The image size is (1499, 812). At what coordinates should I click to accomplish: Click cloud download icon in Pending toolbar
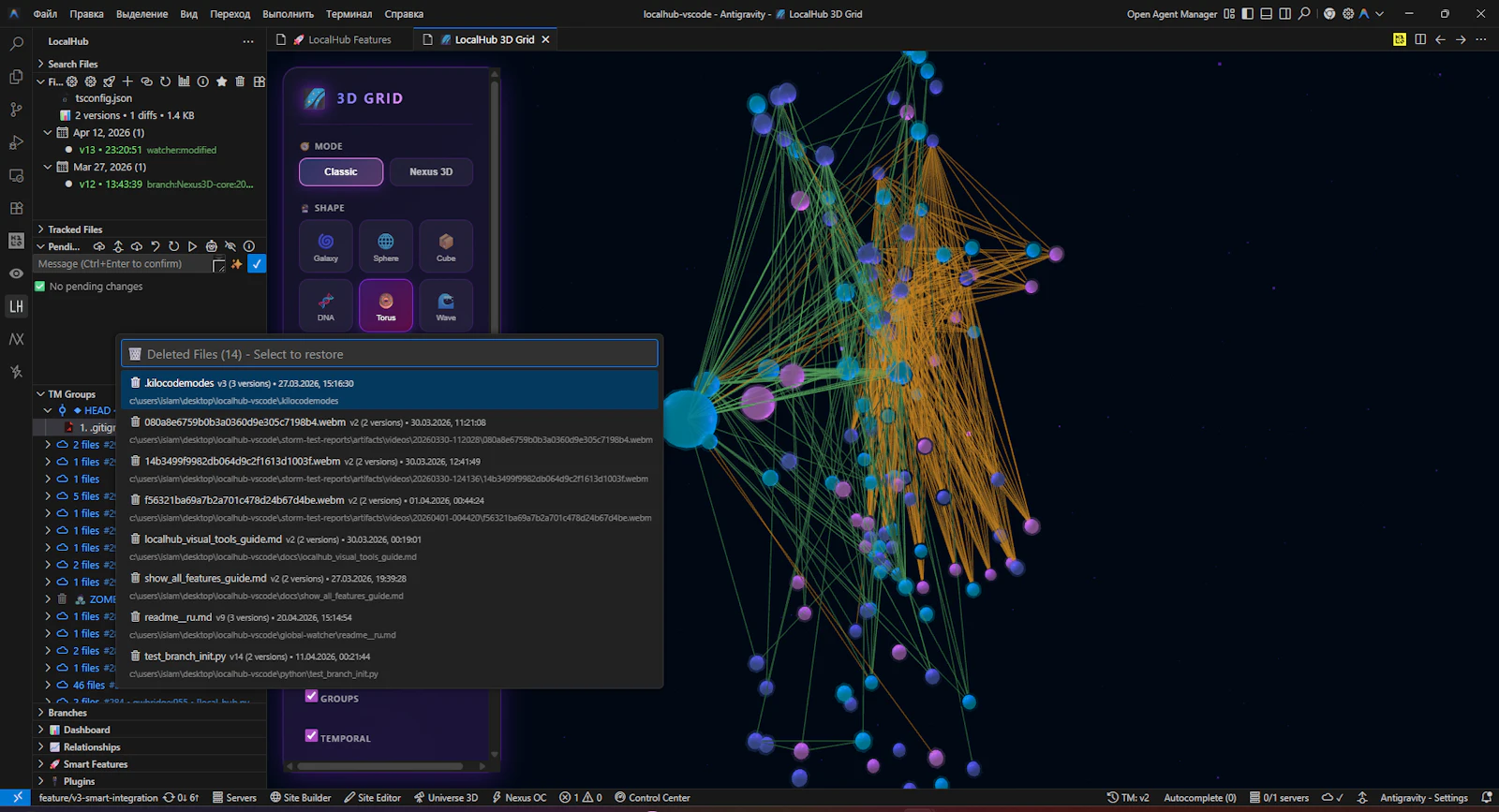point(137,246)
